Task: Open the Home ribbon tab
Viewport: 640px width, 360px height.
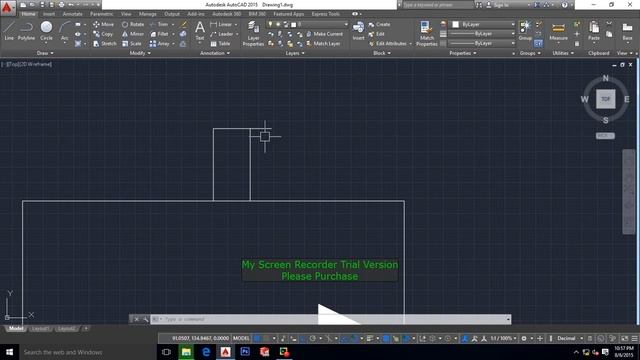Action: tap(29, 14)
